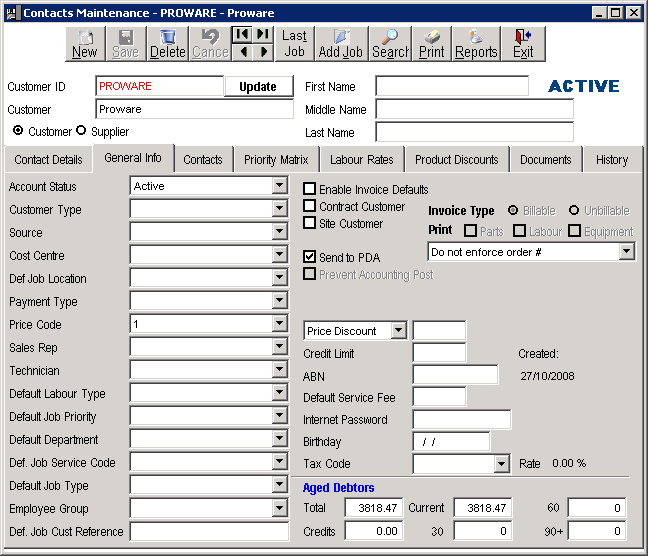Click the First Name input field
648x556 pixels.
point(452,86)
